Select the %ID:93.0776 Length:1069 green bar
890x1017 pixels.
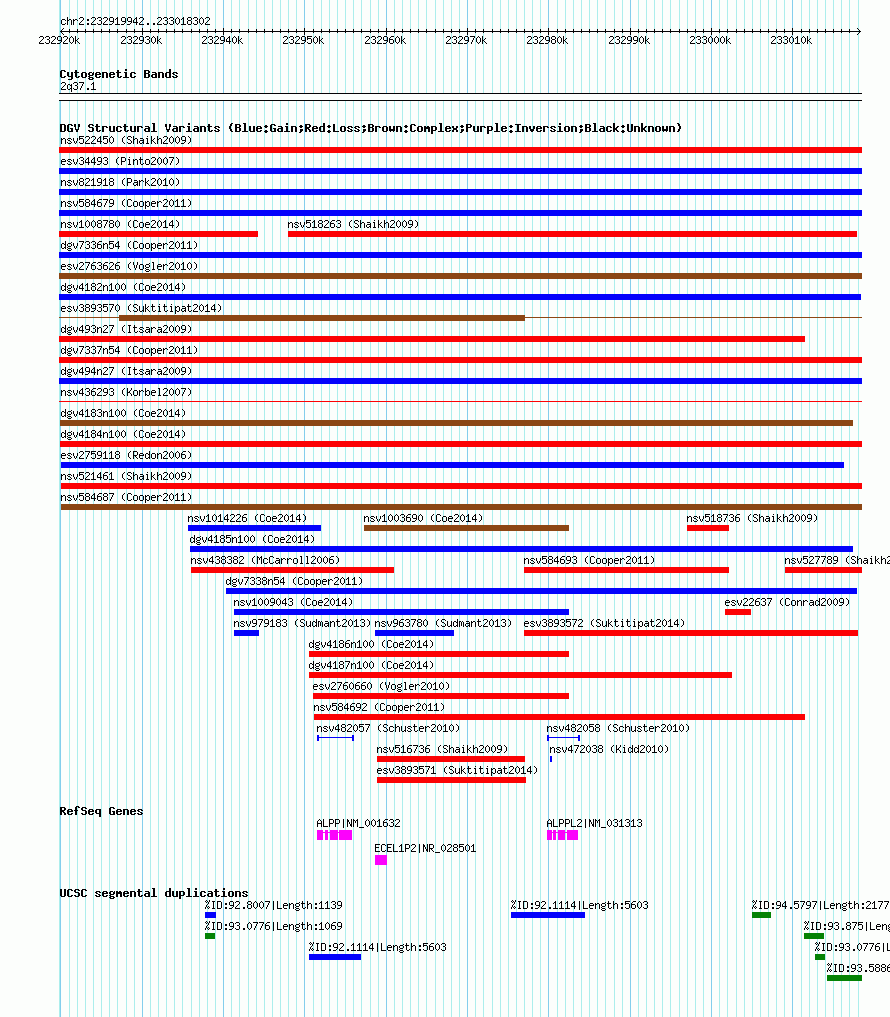tap(210, 936)
